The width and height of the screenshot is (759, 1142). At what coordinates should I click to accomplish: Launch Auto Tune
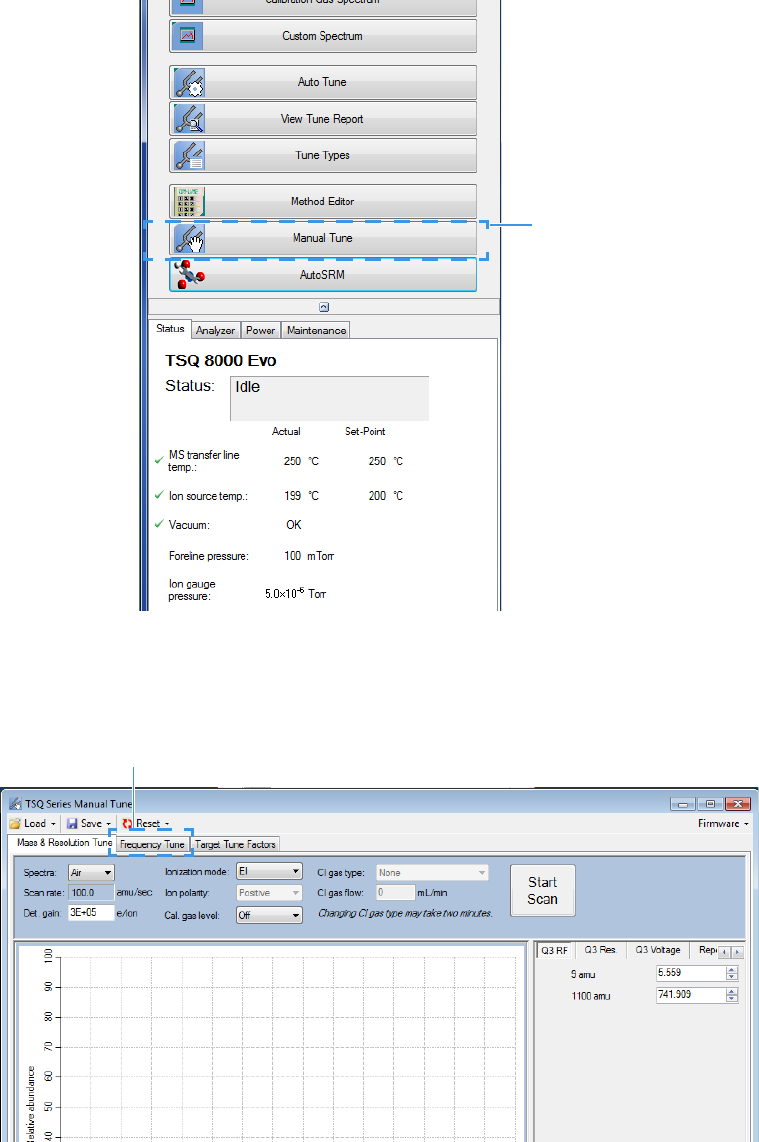323,82
